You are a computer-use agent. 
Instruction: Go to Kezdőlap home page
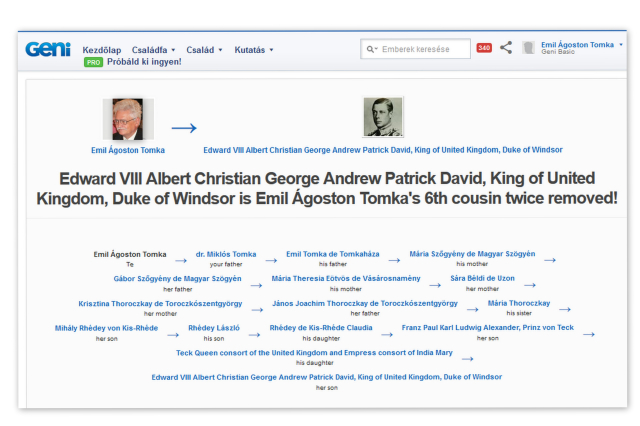click(101, 49)
